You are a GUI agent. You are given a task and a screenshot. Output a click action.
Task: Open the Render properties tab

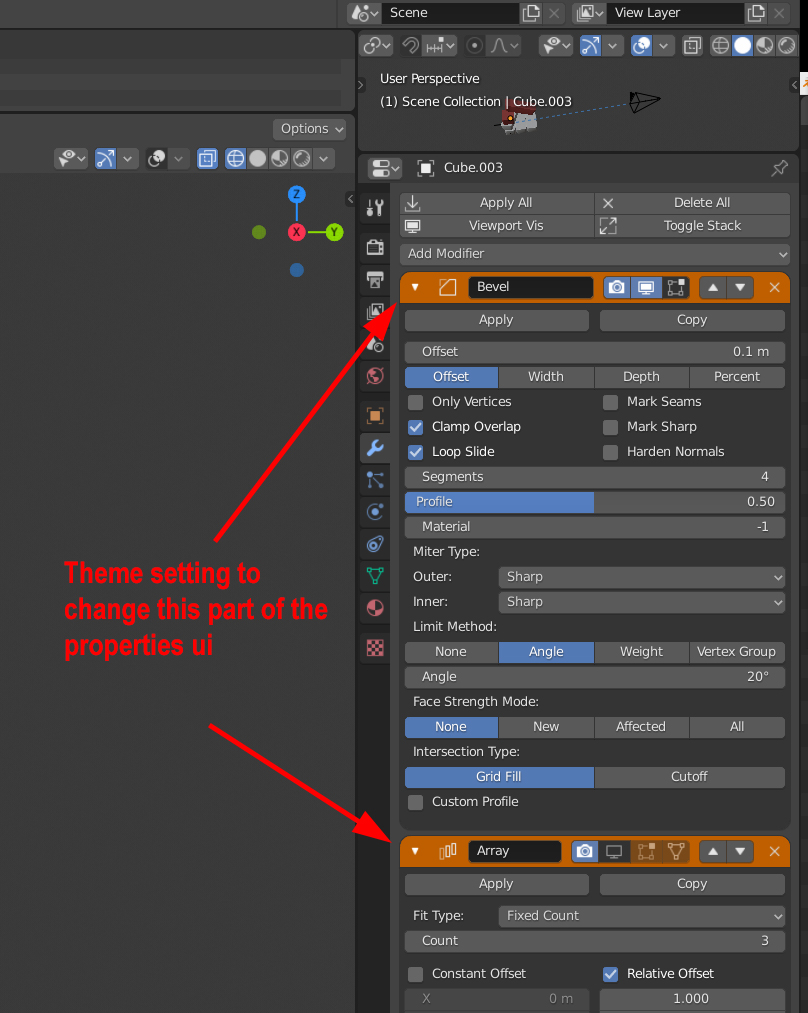point(375,247)
